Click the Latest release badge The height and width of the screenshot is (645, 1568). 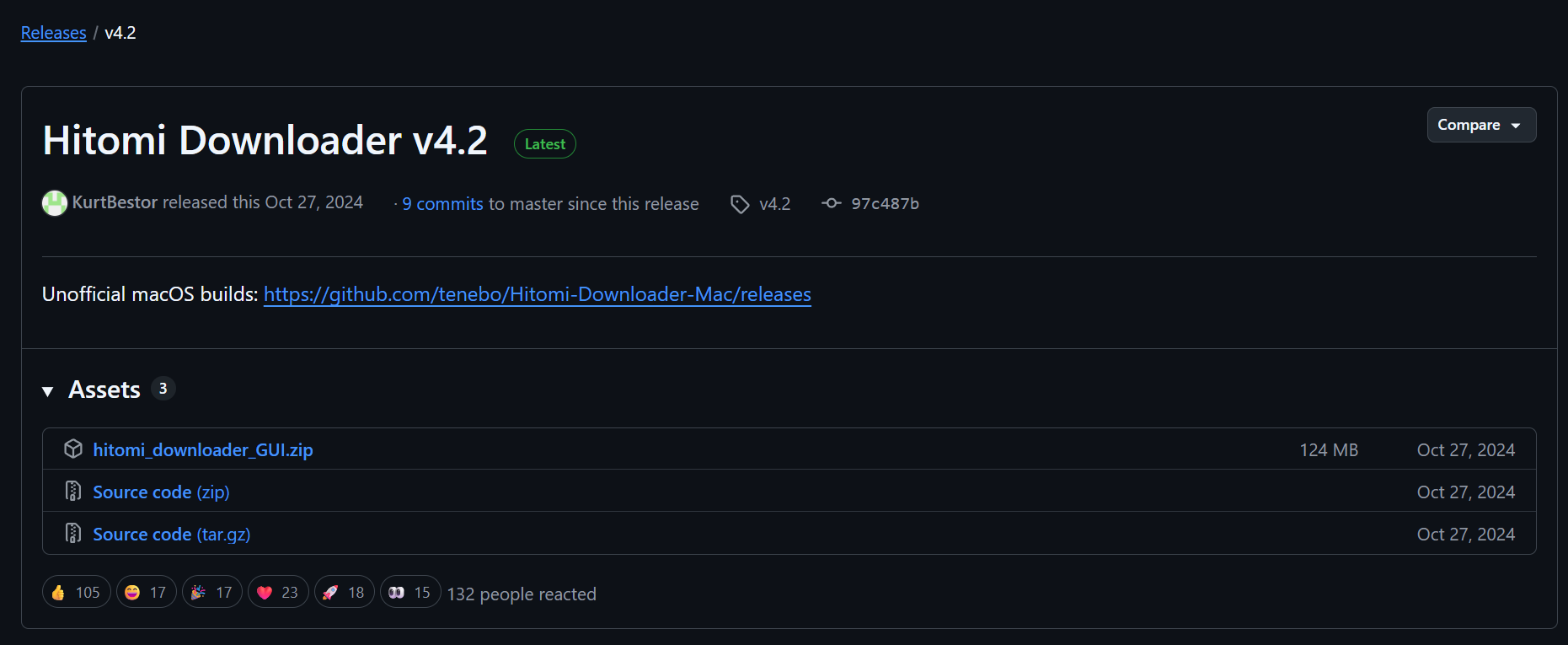tap(544, 144)
